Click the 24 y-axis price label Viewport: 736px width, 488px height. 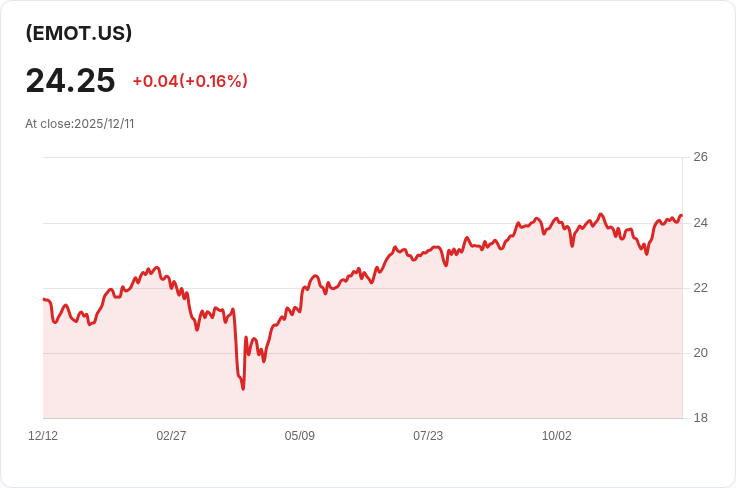pos(700,223)
